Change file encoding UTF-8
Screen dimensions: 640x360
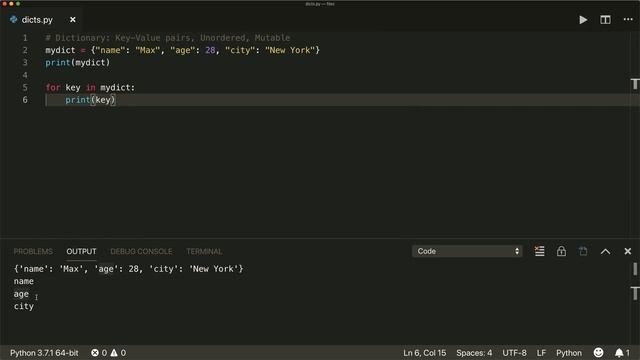[x=514, y=353]
